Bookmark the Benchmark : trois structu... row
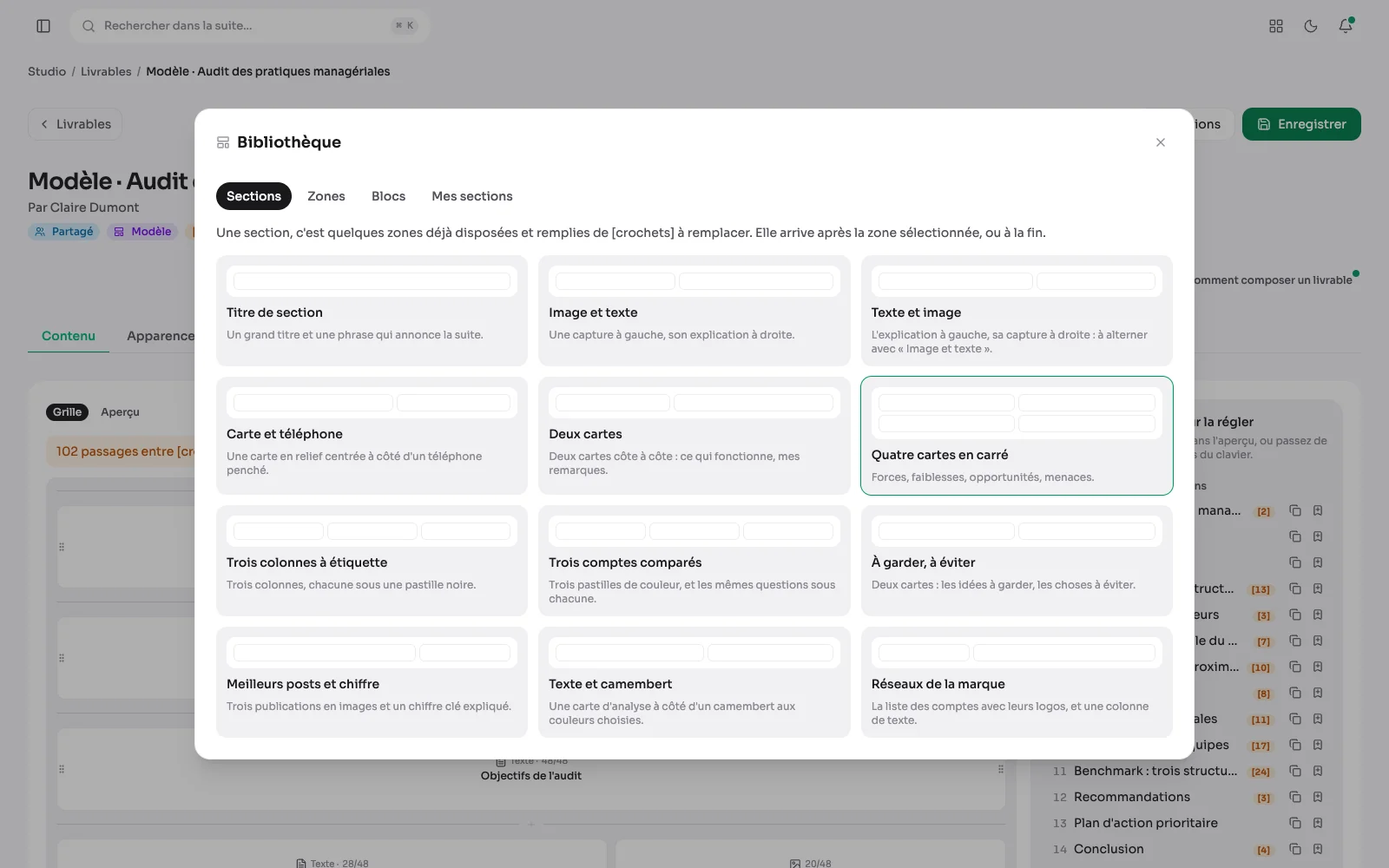 click(x=1318, y=771)
